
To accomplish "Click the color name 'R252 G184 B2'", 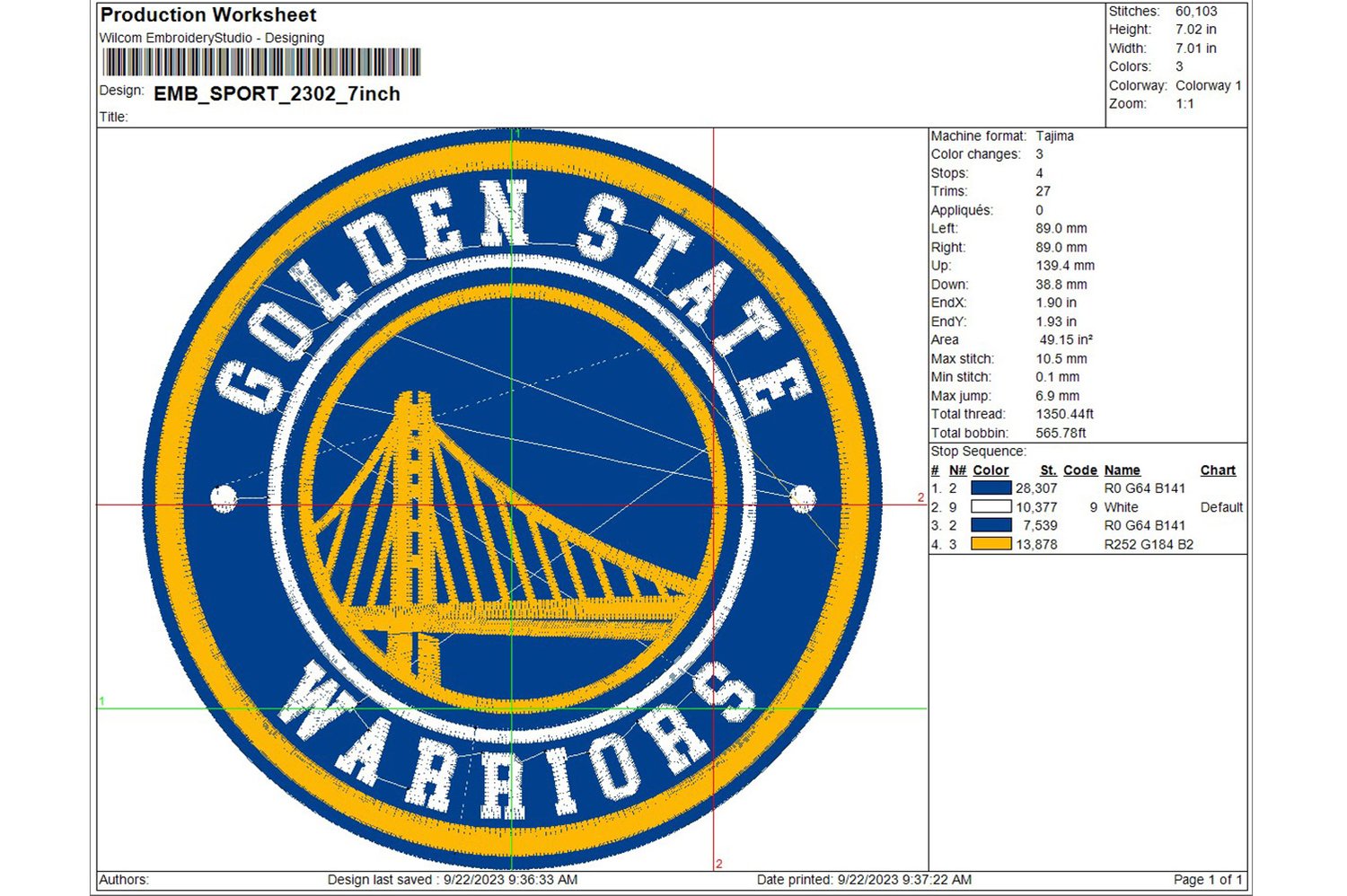I will 1149,544.
